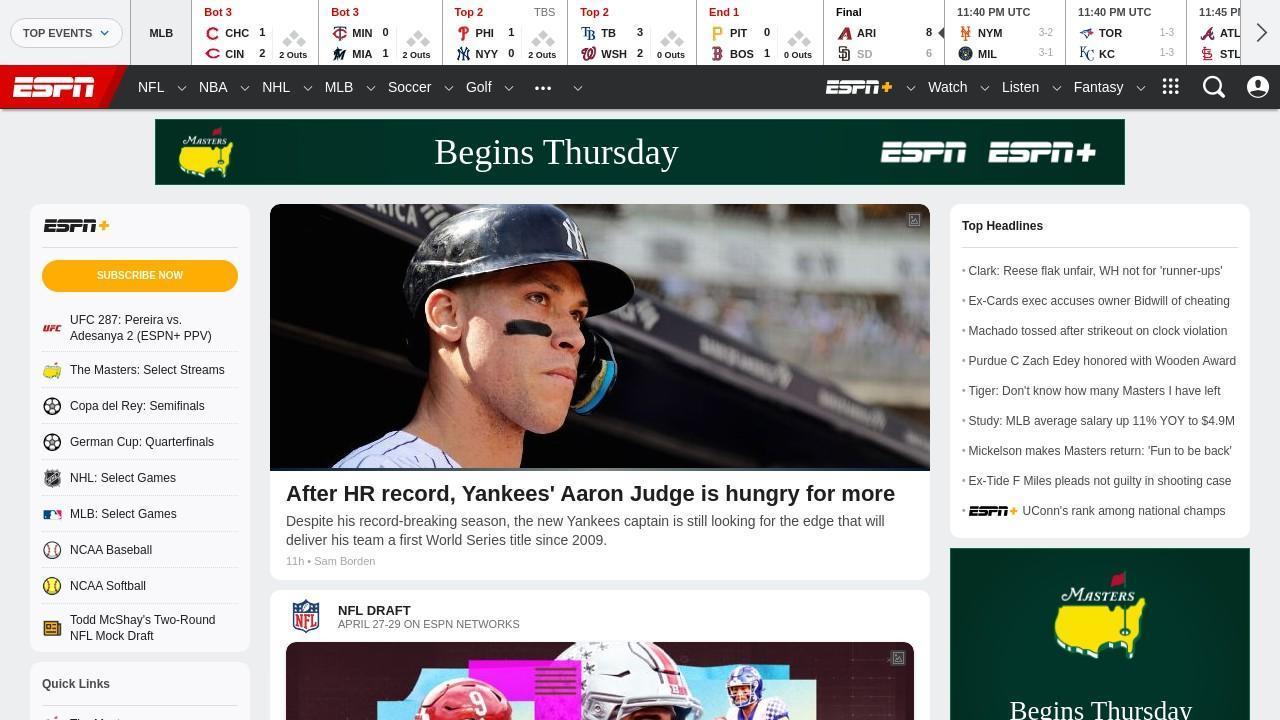
Task: Open the search magnifier icon
Action: click(1214, 87)
